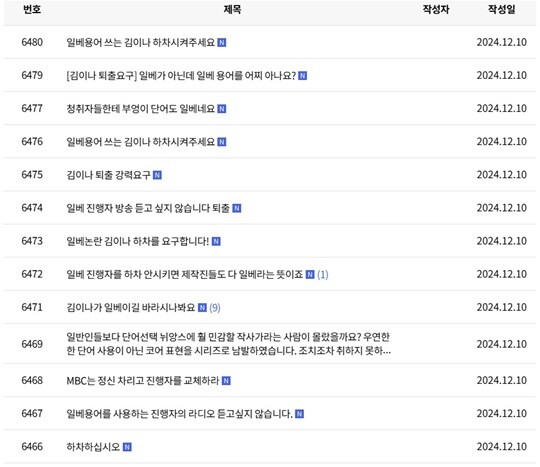The image size is (540, 467).
Task: Select the post number 6467
Action: point(32,414)
